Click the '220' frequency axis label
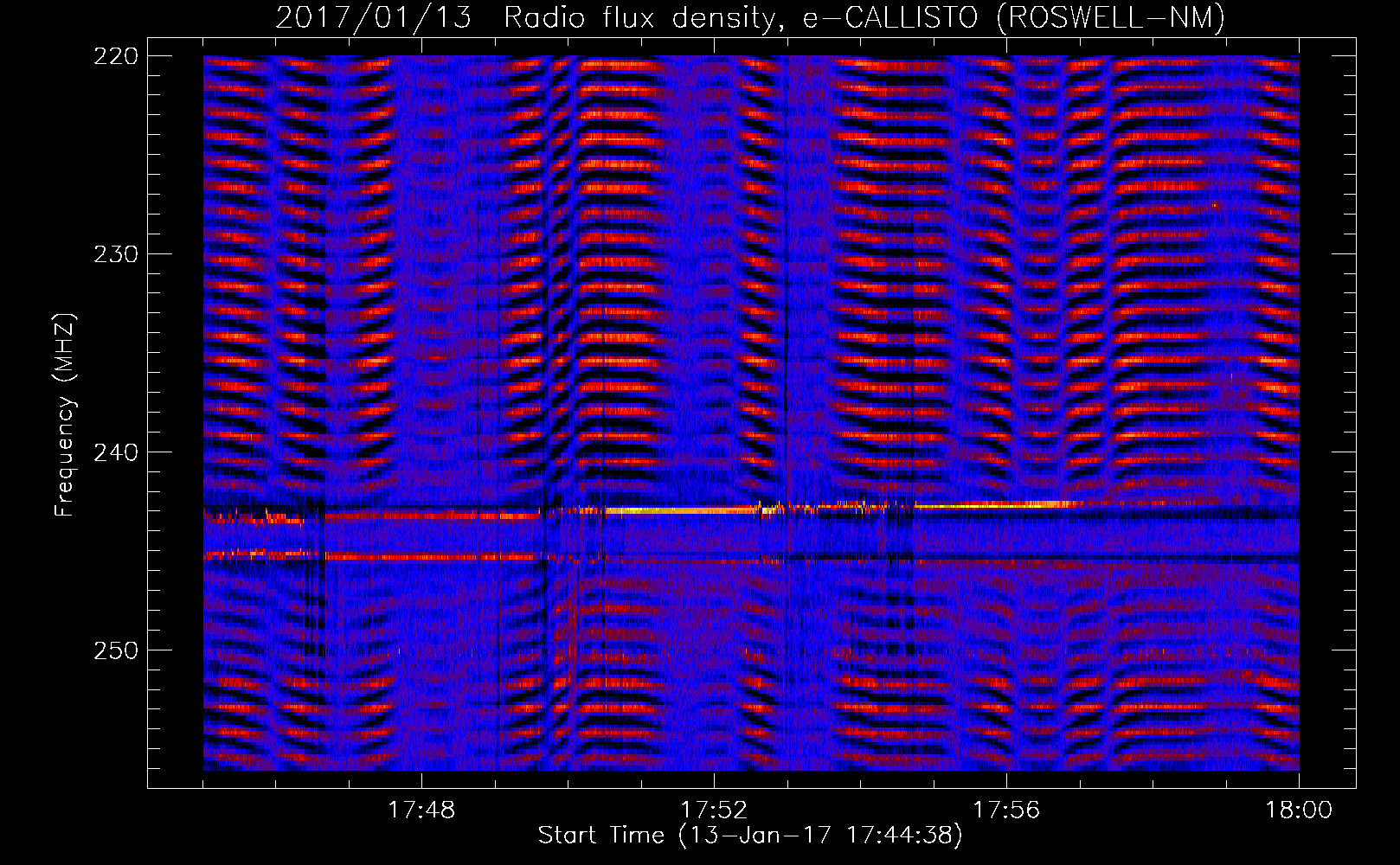The image size is (1400, 865). 115,56
